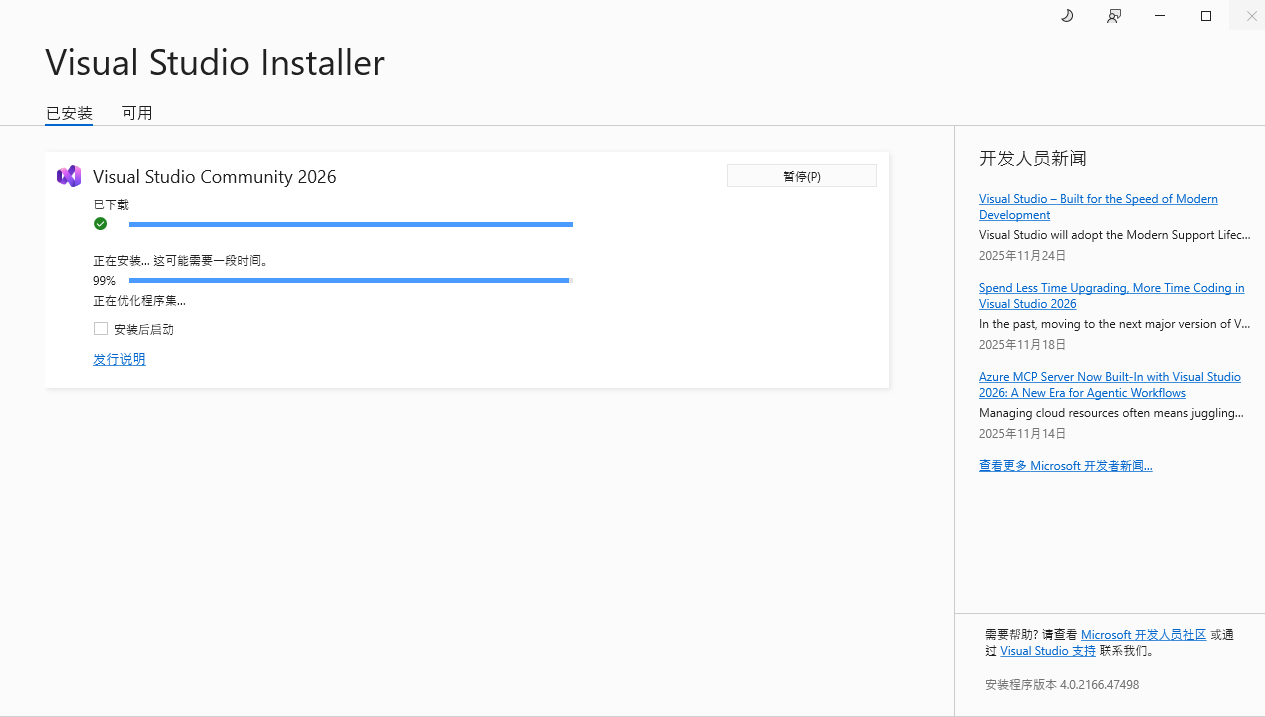
Task: Open the 可用 tab
Action: (x=137, y=113)
